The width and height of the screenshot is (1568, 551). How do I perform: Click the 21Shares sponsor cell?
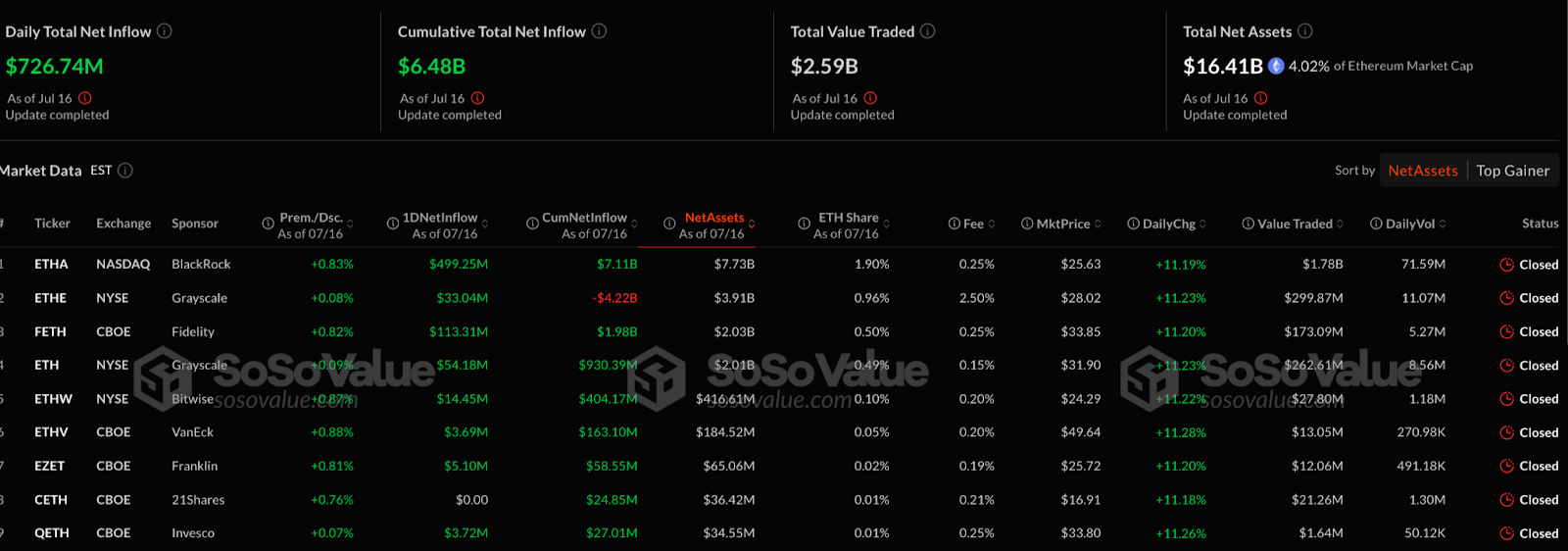pyautogui.click(x=198, y=500)
